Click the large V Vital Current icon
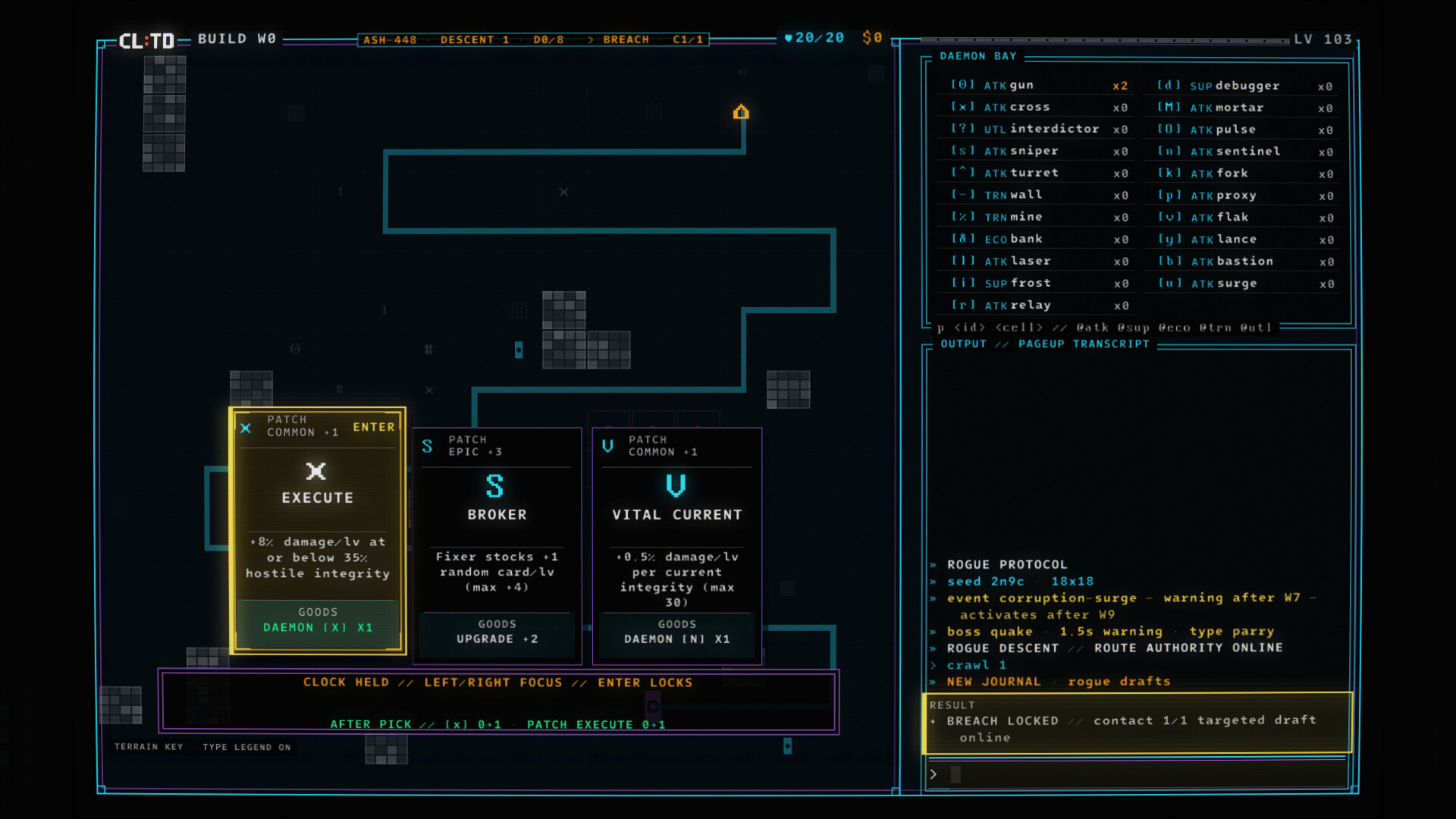Viewport: 1456px width, 819px height. [676, 486]
